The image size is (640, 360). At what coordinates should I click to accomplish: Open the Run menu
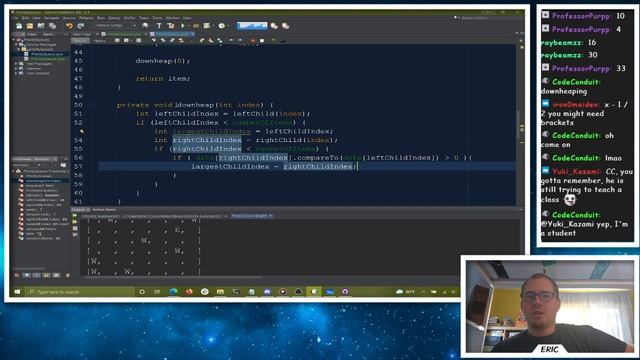pyautogui.click(x=100, y=18)
